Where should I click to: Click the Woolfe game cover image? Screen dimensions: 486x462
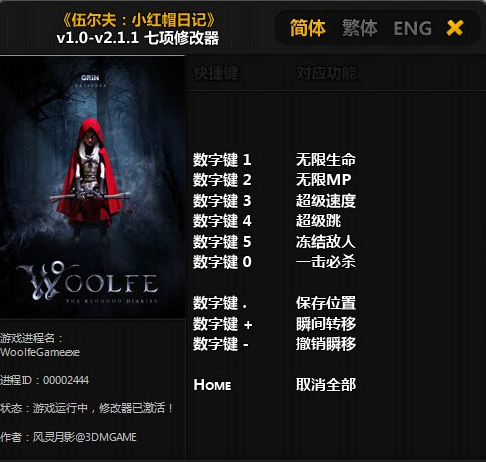[92, 187]
